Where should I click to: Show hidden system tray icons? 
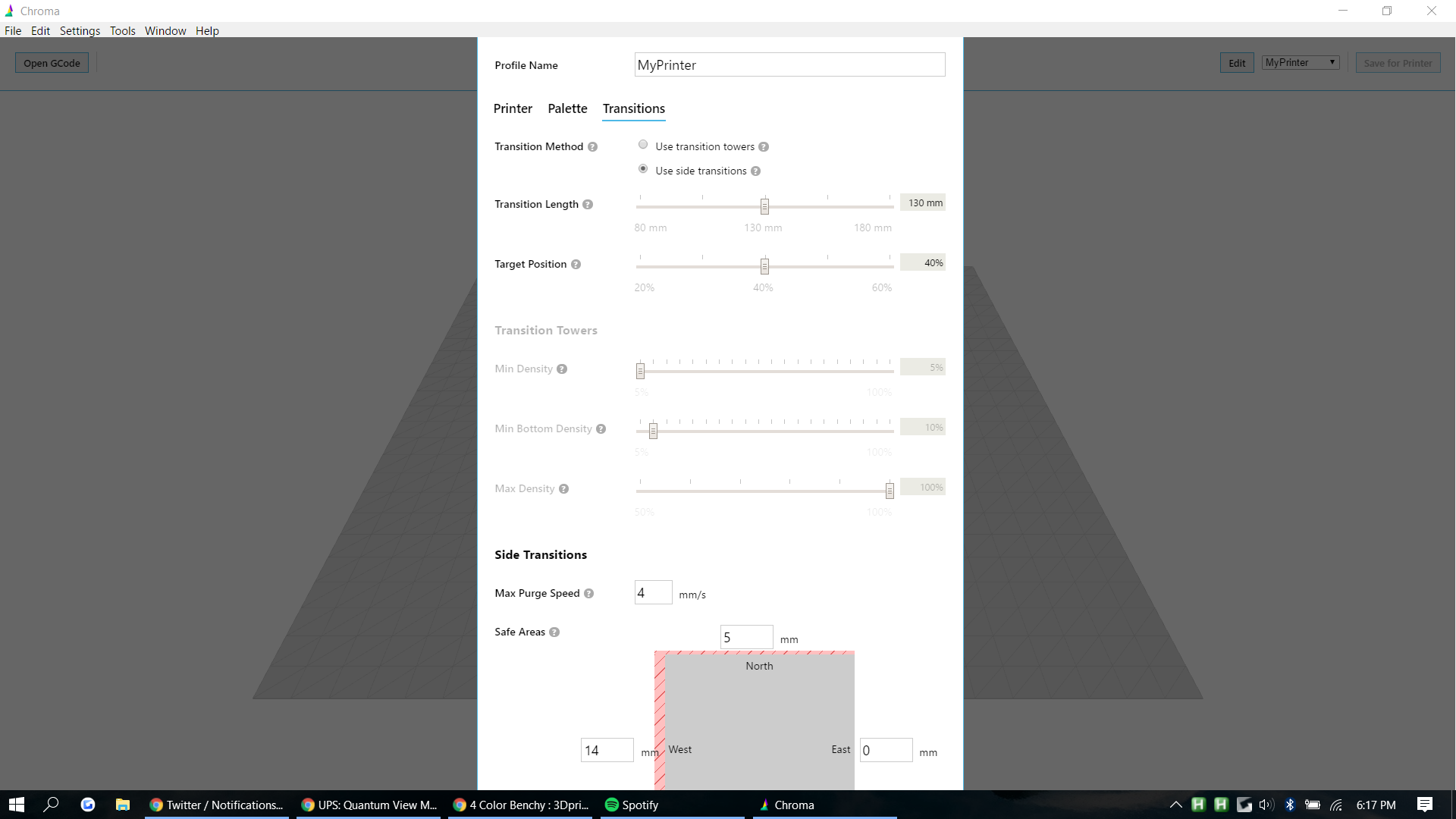click(x=1175, y=805)
